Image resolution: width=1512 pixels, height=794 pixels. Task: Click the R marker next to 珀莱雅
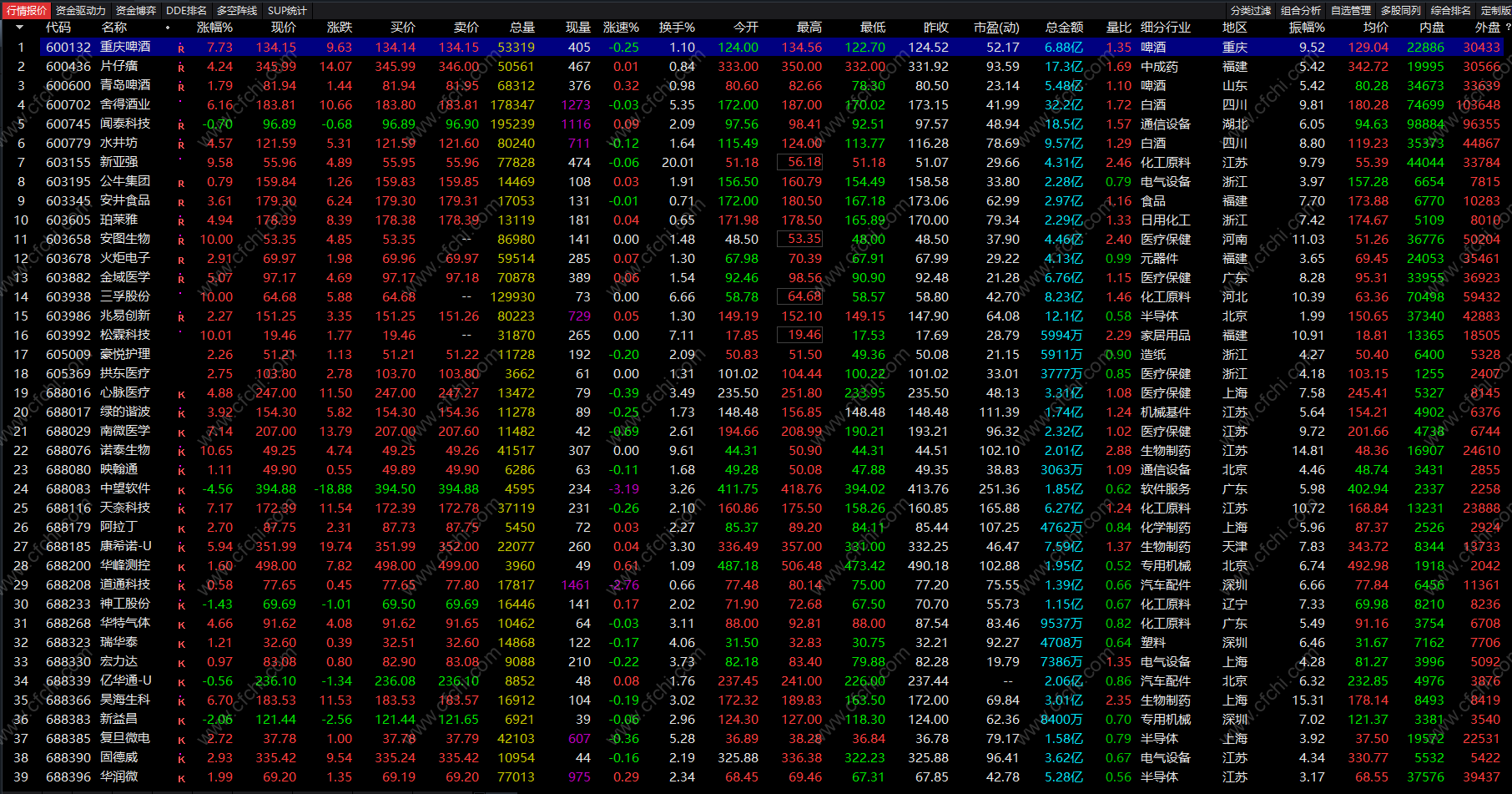[181, 221]
